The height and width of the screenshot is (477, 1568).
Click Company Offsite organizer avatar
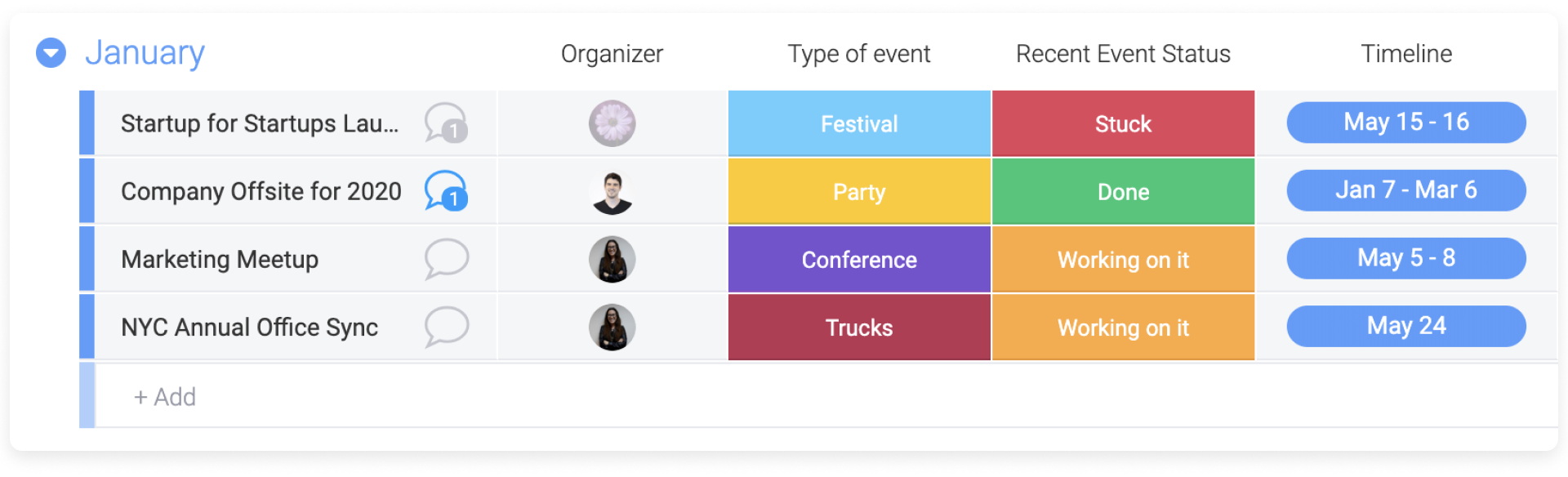click(612, 192)
